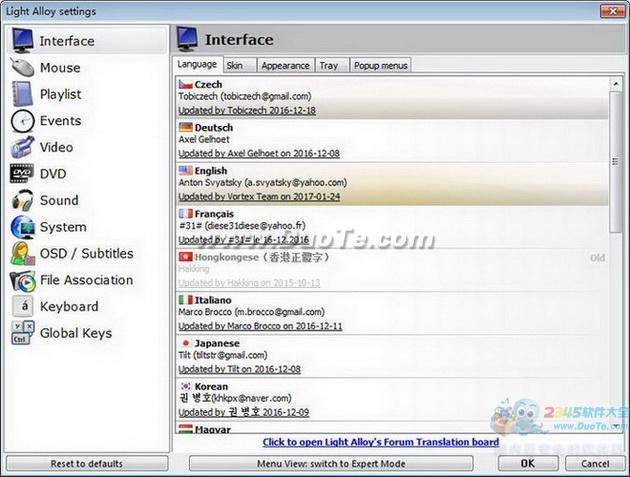
Task: Open the Tray tab
Action: tap(332, 65)
